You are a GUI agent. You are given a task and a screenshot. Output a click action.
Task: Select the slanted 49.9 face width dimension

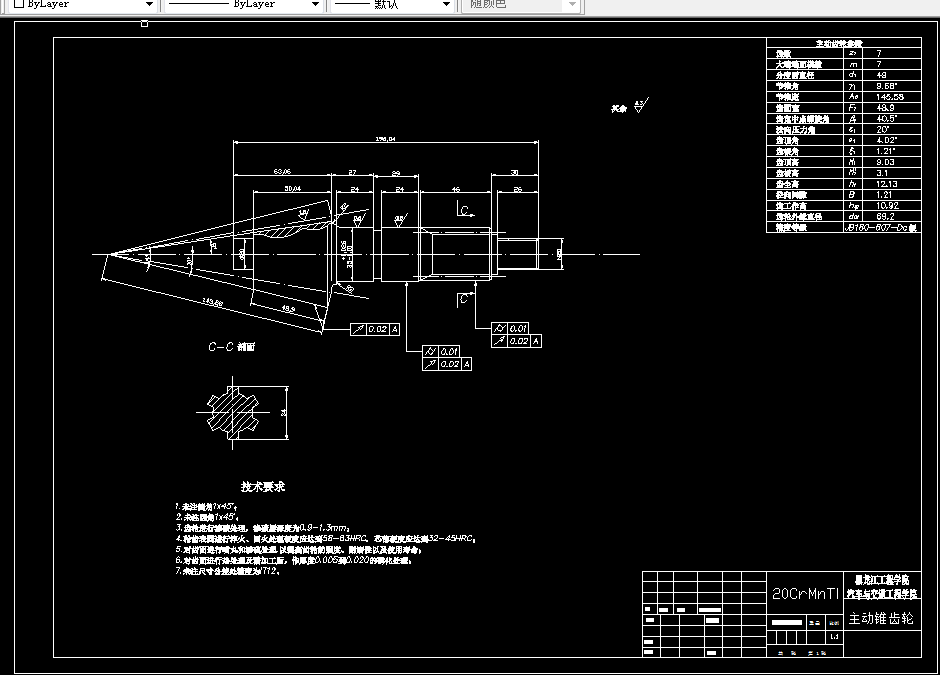(288, 309)
